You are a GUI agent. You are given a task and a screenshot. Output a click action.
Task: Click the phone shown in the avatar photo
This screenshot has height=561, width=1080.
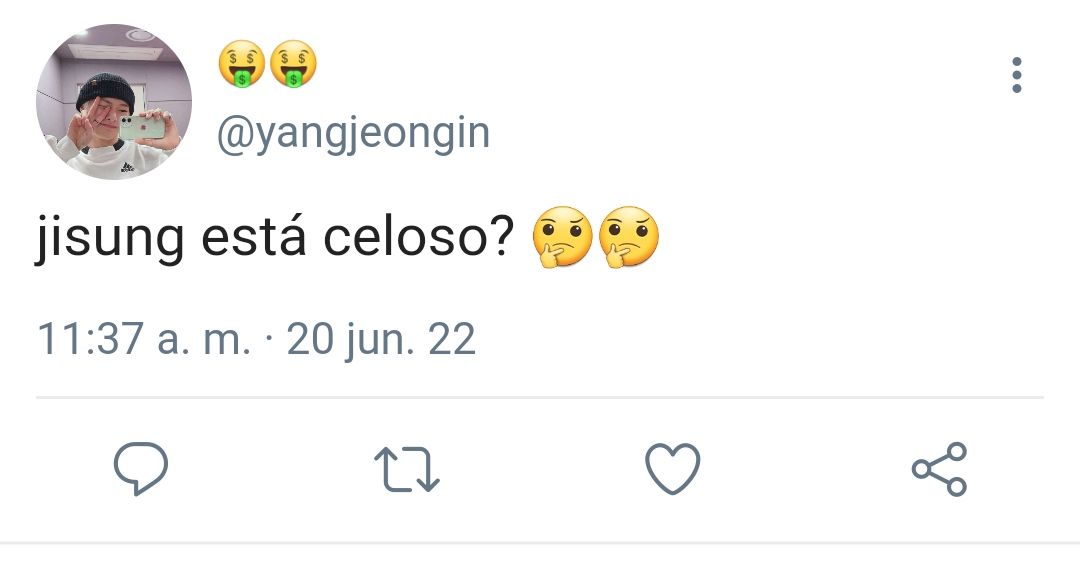point(143,127)
